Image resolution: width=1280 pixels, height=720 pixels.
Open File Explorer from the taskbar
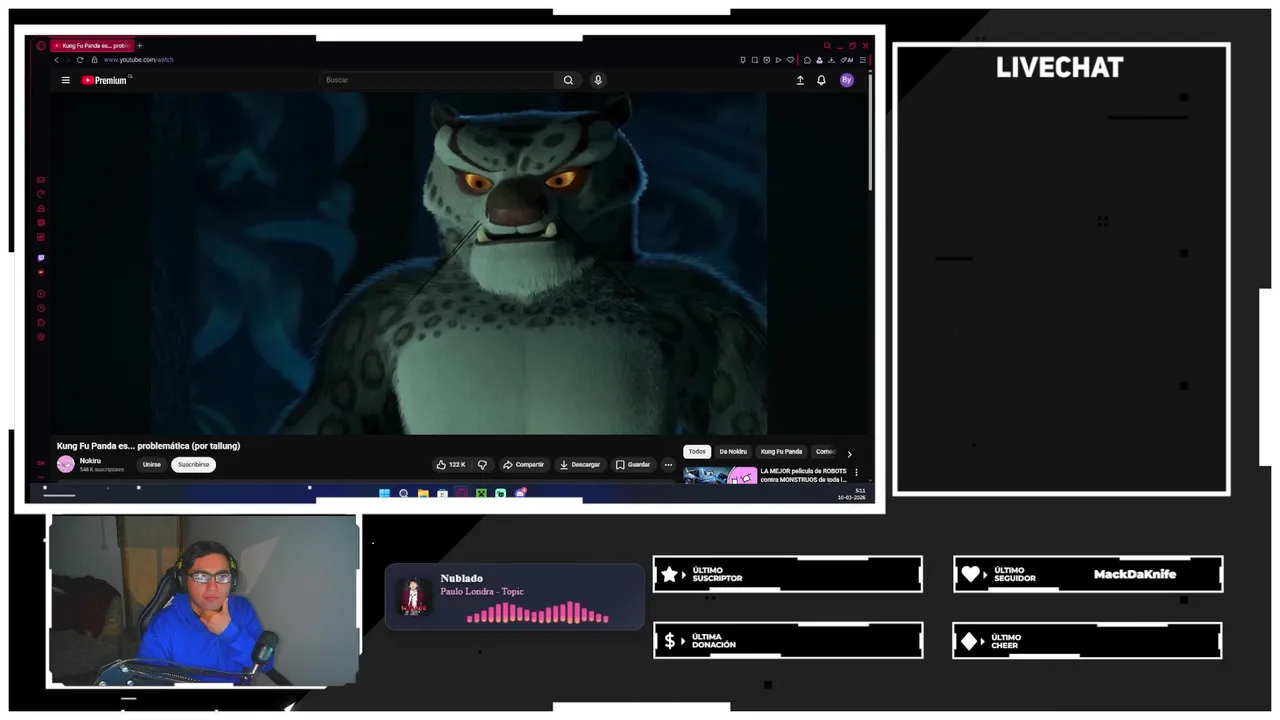tap(423, 493)
